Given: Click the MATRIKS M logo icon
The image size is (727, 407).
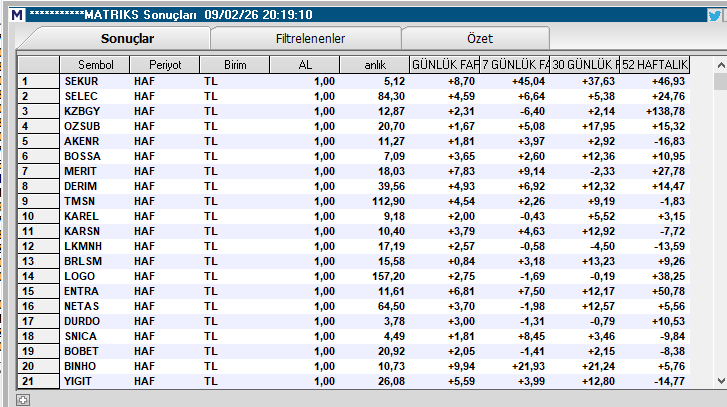Looking at the screenshot, I should click(17, 15).
